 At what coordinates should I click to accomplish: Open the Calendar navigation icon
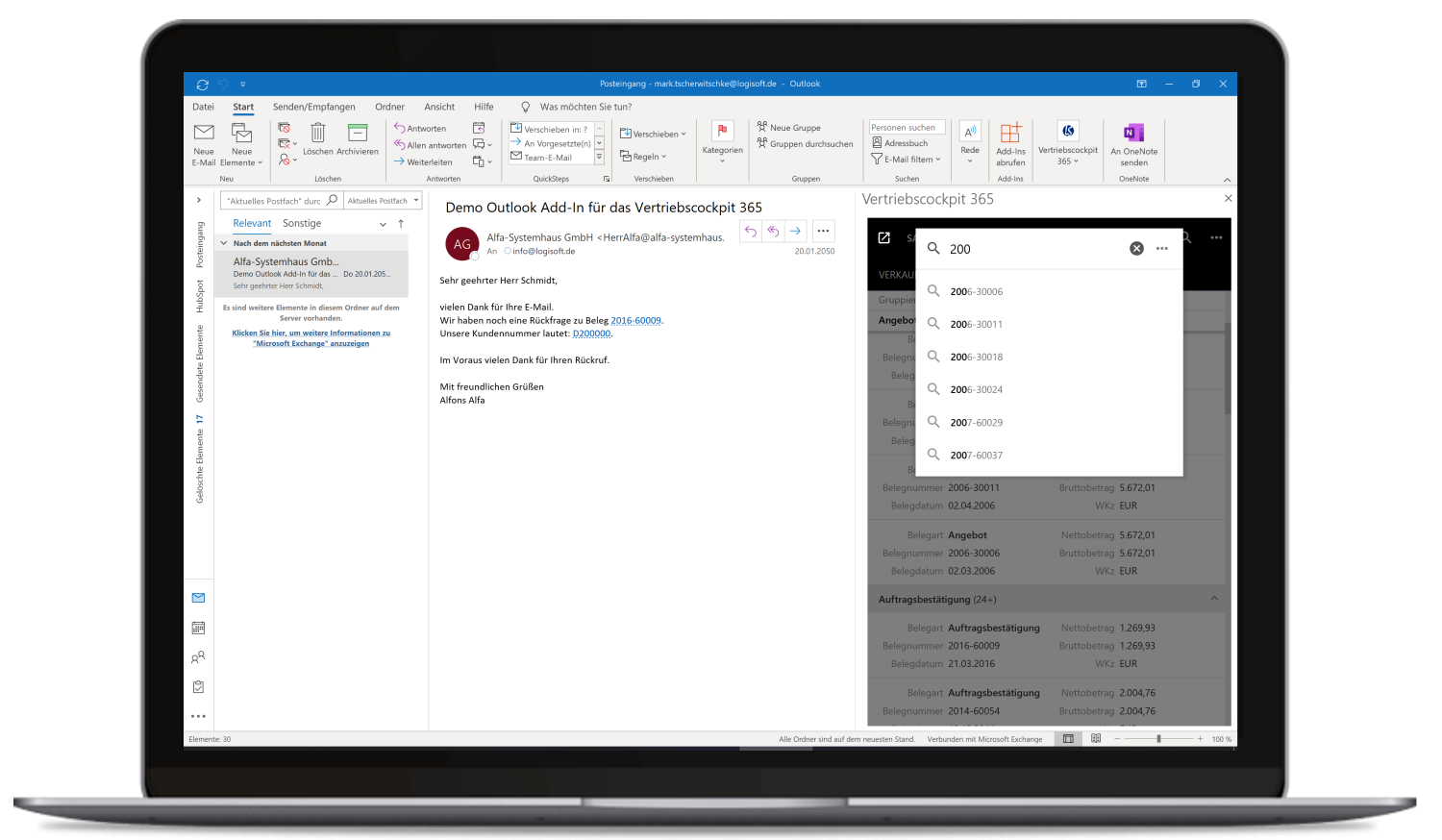(x=198, y=628)
